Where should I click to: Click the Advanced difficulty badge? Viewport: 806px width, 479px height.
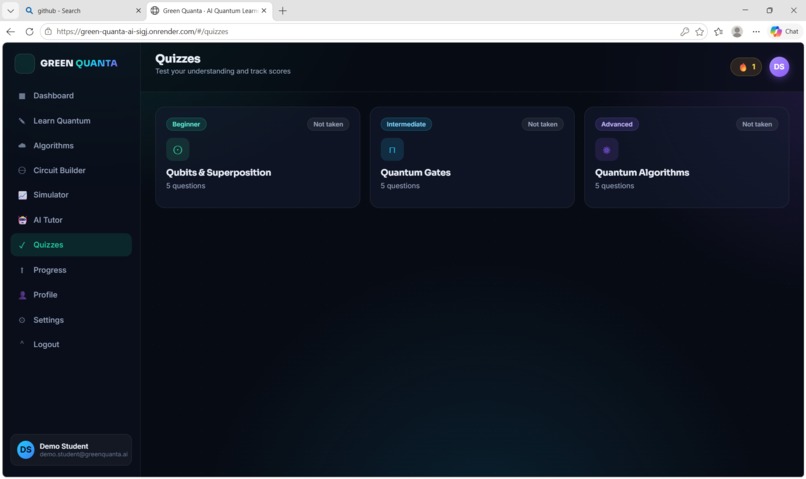point(617,124)
